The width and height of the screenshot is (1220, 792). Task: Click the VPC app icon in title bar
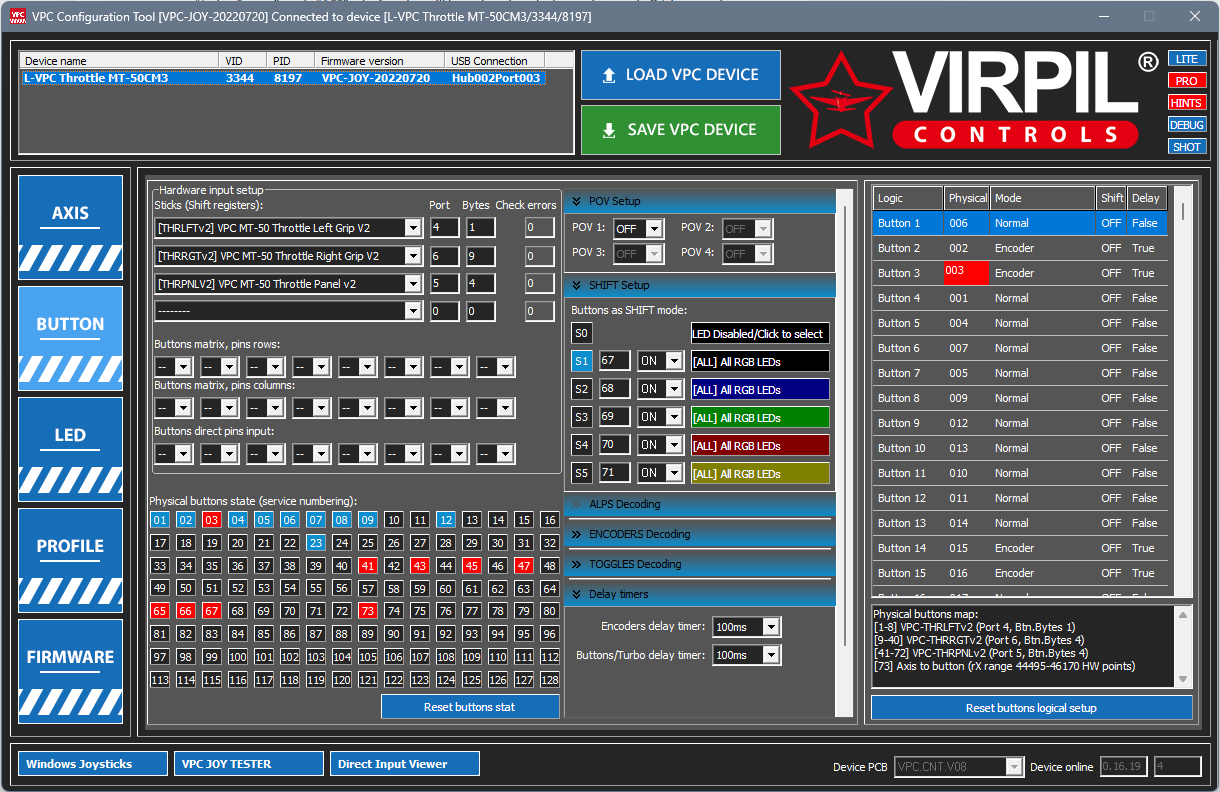coord(17,17)
